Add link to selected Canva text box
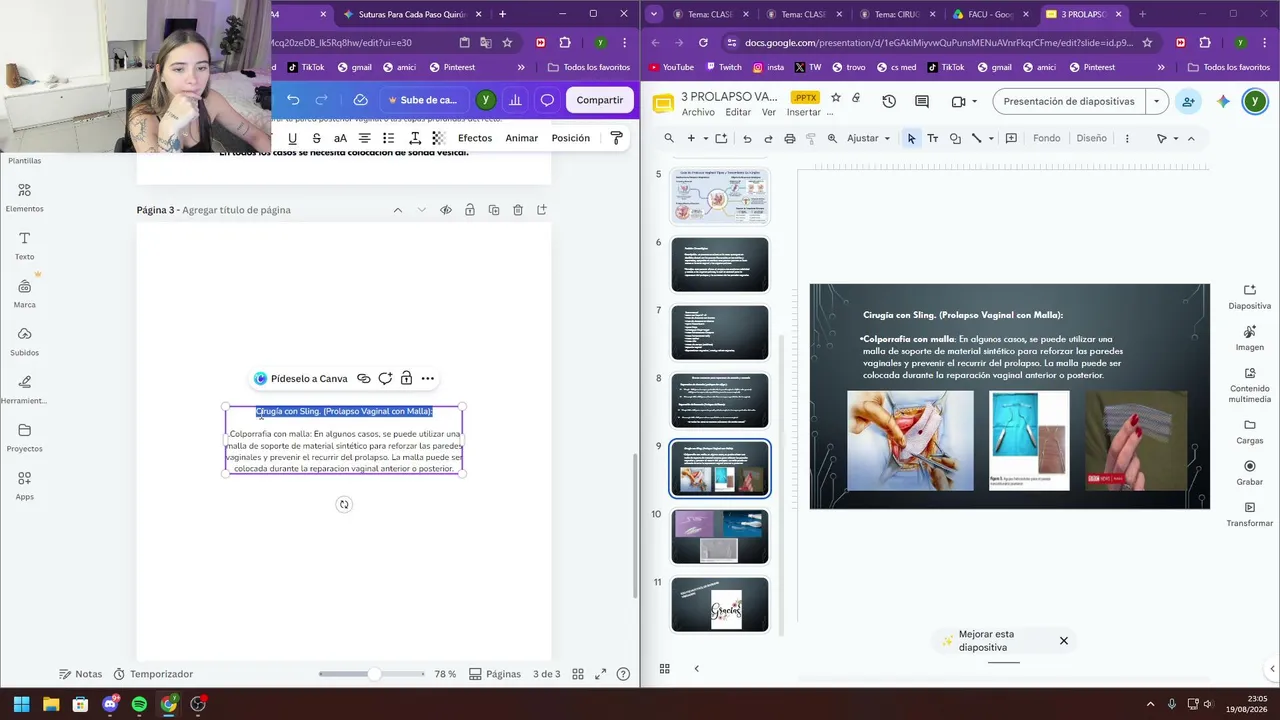 pyautogui.click(x=364, y=379)
